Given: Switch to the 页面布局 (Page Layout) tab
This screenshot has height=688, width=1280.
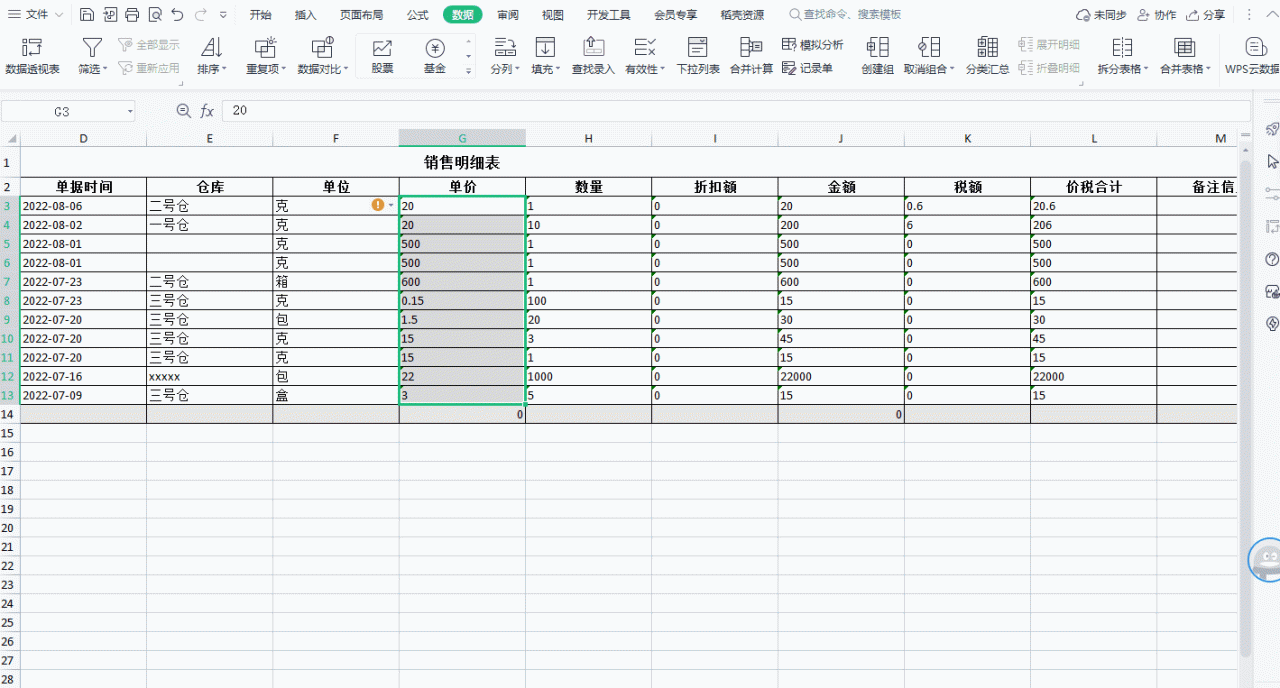Looking at the screenshot, I should tap(361, 15).
